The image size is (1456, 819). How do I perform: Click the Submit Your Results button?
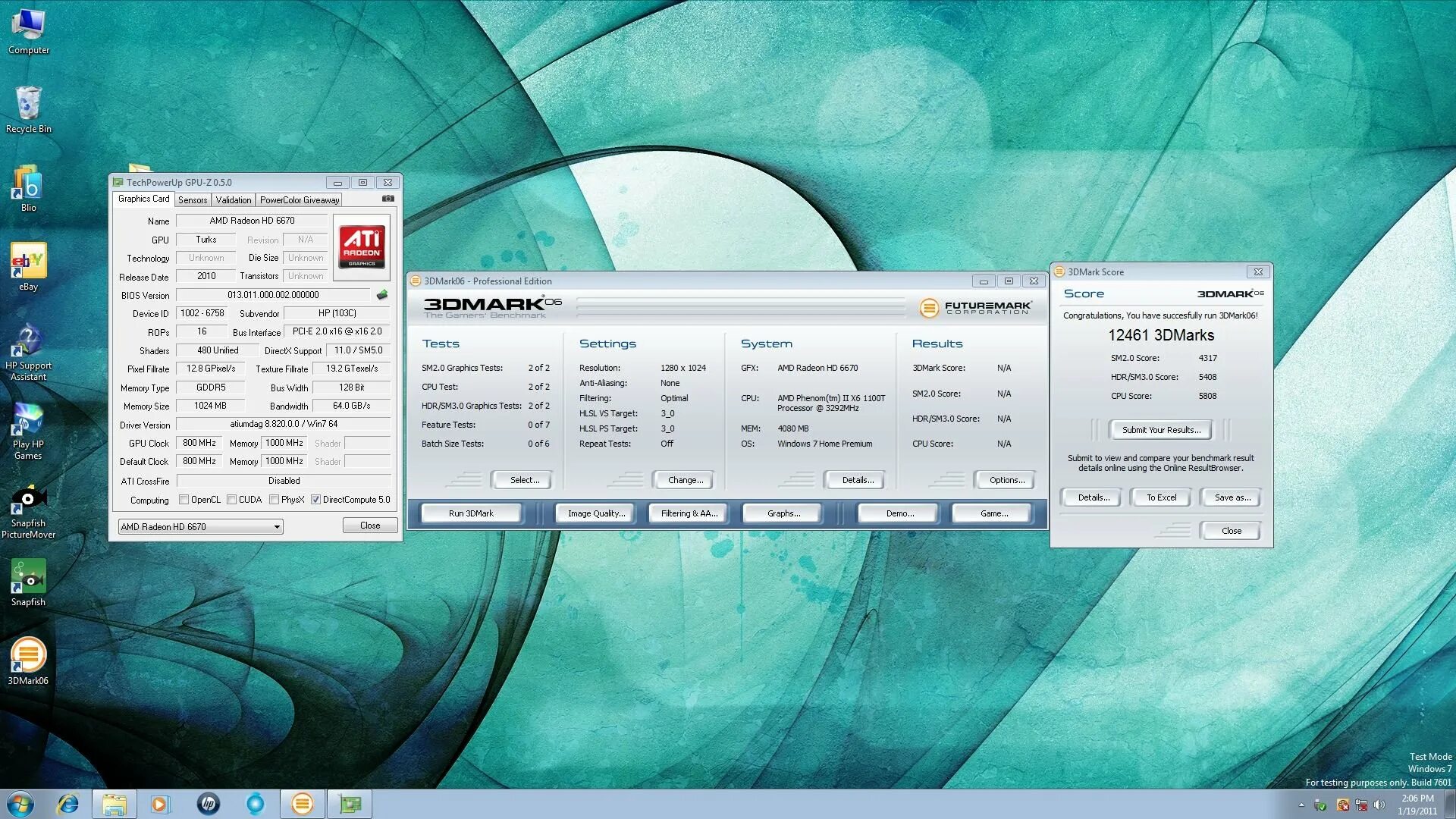point(1160,429)
